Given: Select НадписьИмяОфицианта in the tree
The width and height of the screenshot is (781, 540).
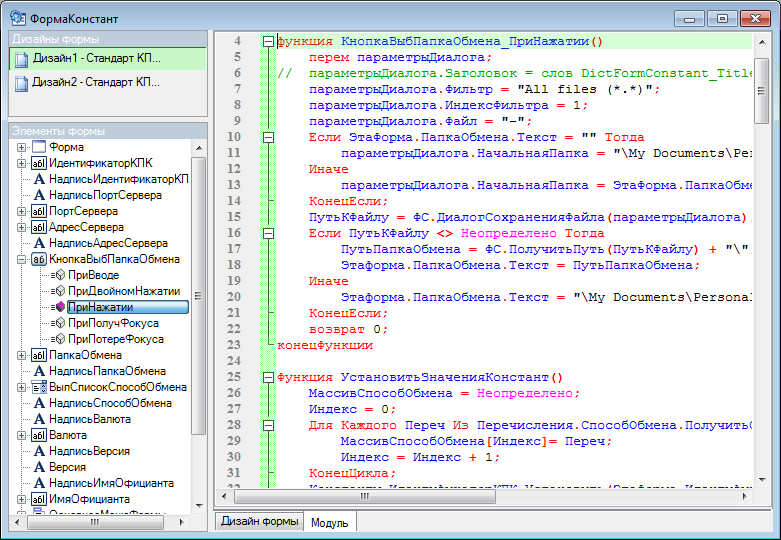Looking at the screenshot, I should coord(111,483).
